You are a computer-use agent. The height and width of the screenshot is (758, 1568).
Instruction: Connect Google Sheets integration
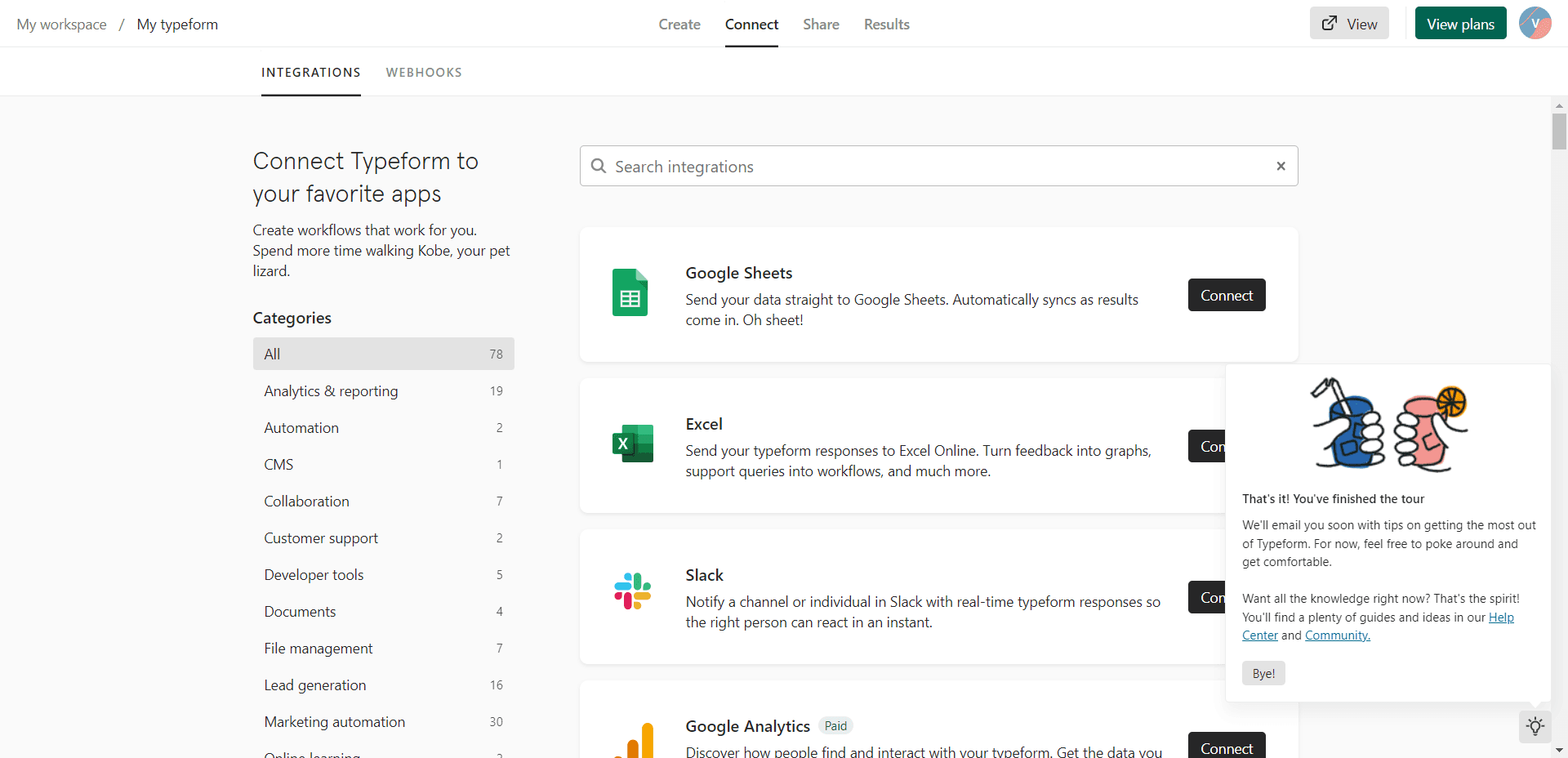tap(1227, 295)
